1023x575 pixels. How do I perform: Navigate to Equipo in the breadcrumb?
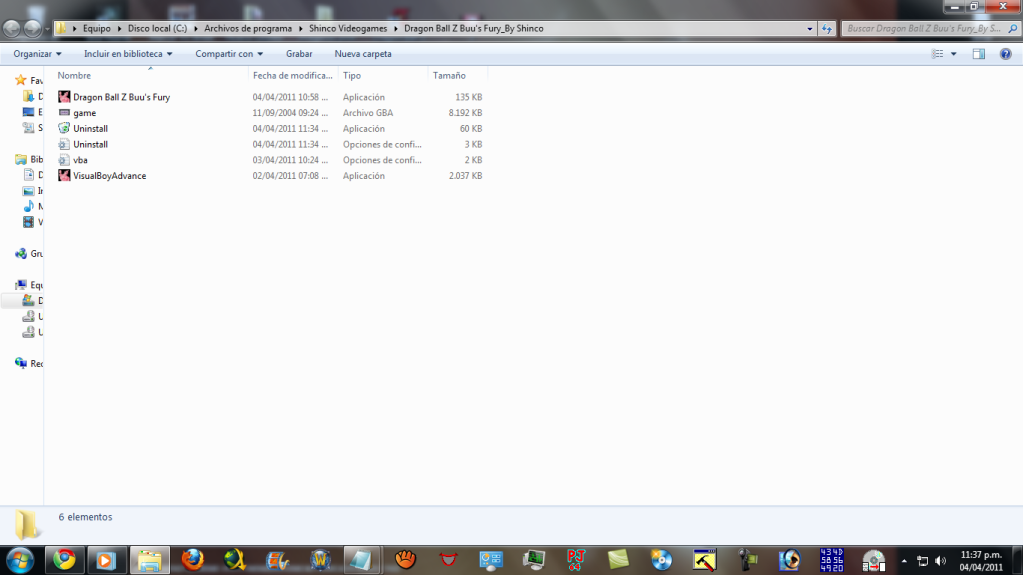point(97,29)
